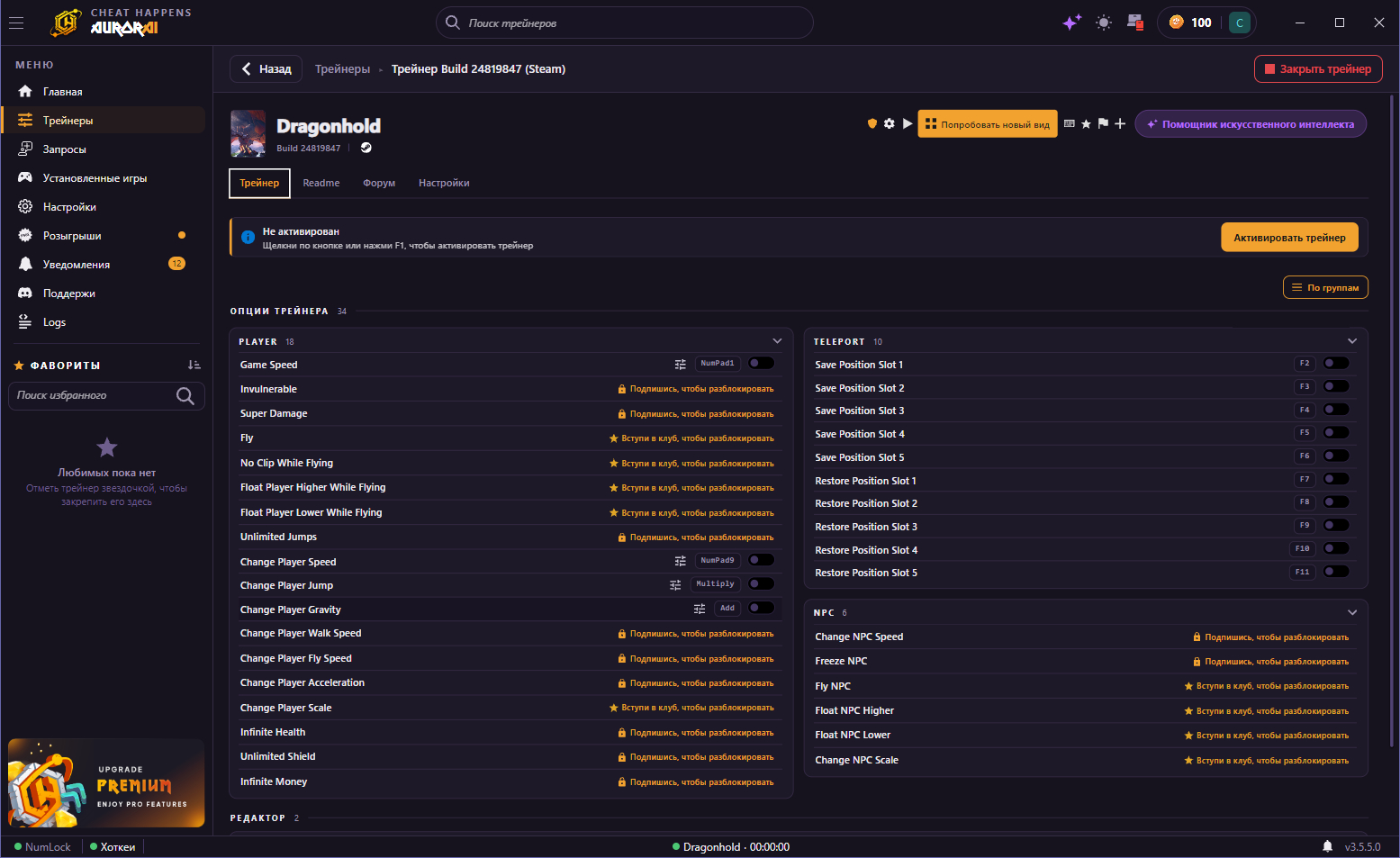Open trainer gear settings icon
Viewport: 1400px width, 858px height.
point(890,123)
